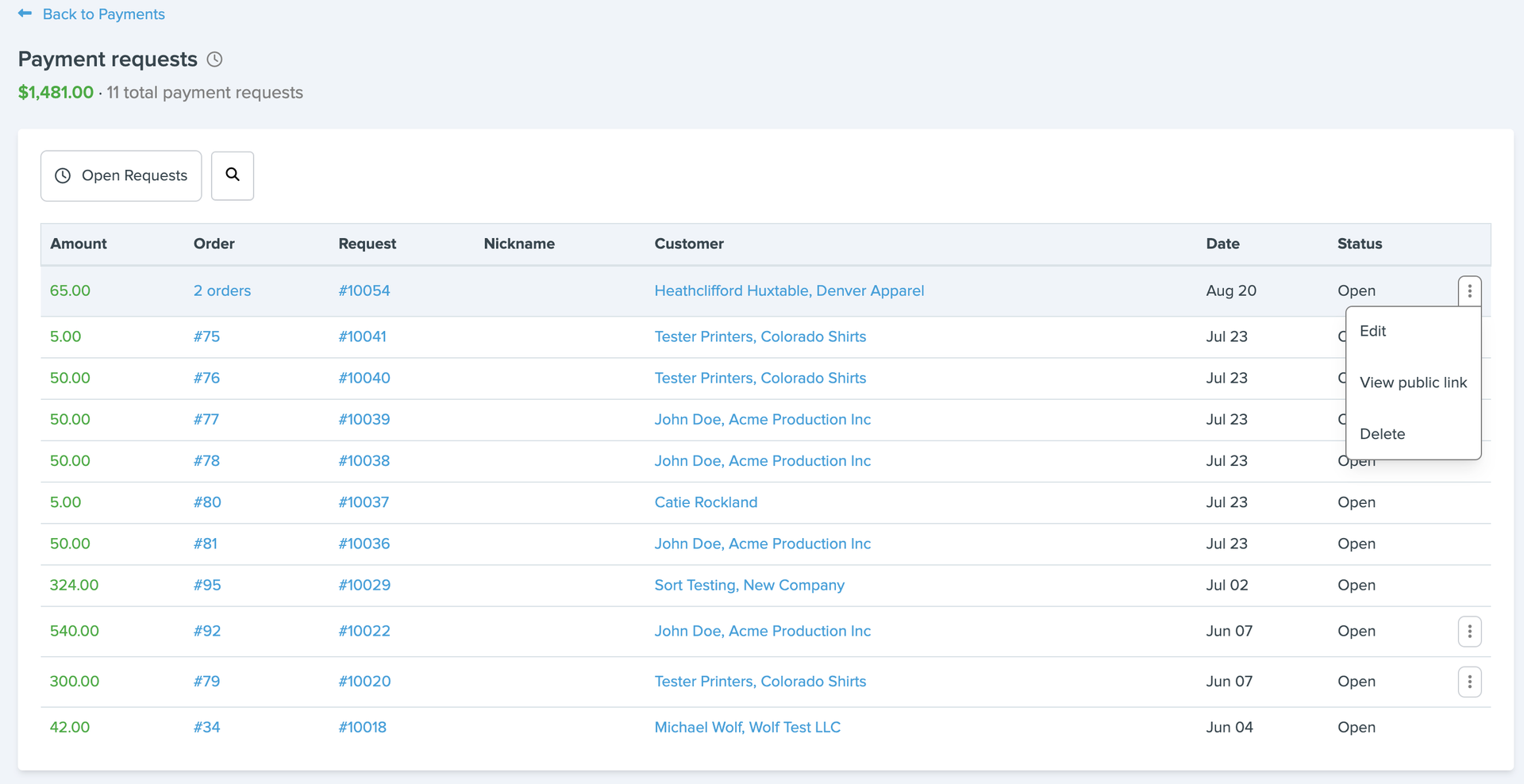Click the 65.00 amount

pos(70,290)
